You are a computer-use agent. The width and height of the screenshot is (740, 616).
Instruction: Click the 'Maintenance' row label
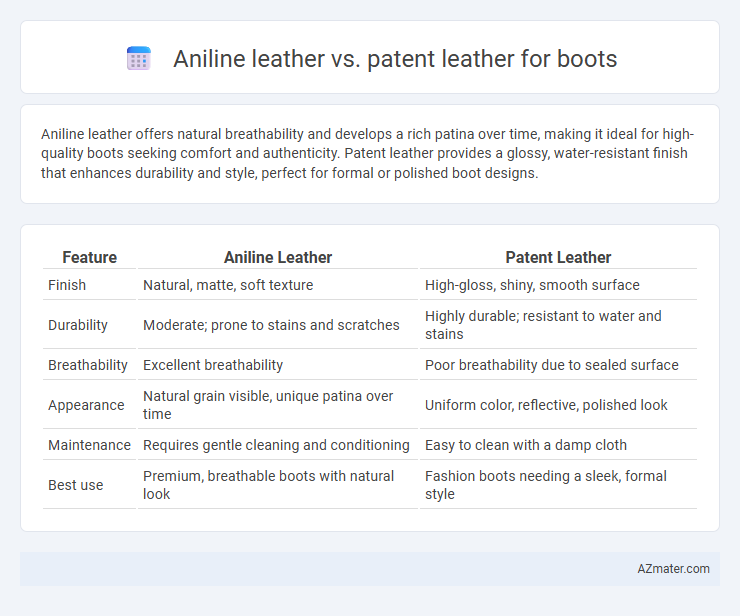90,445
